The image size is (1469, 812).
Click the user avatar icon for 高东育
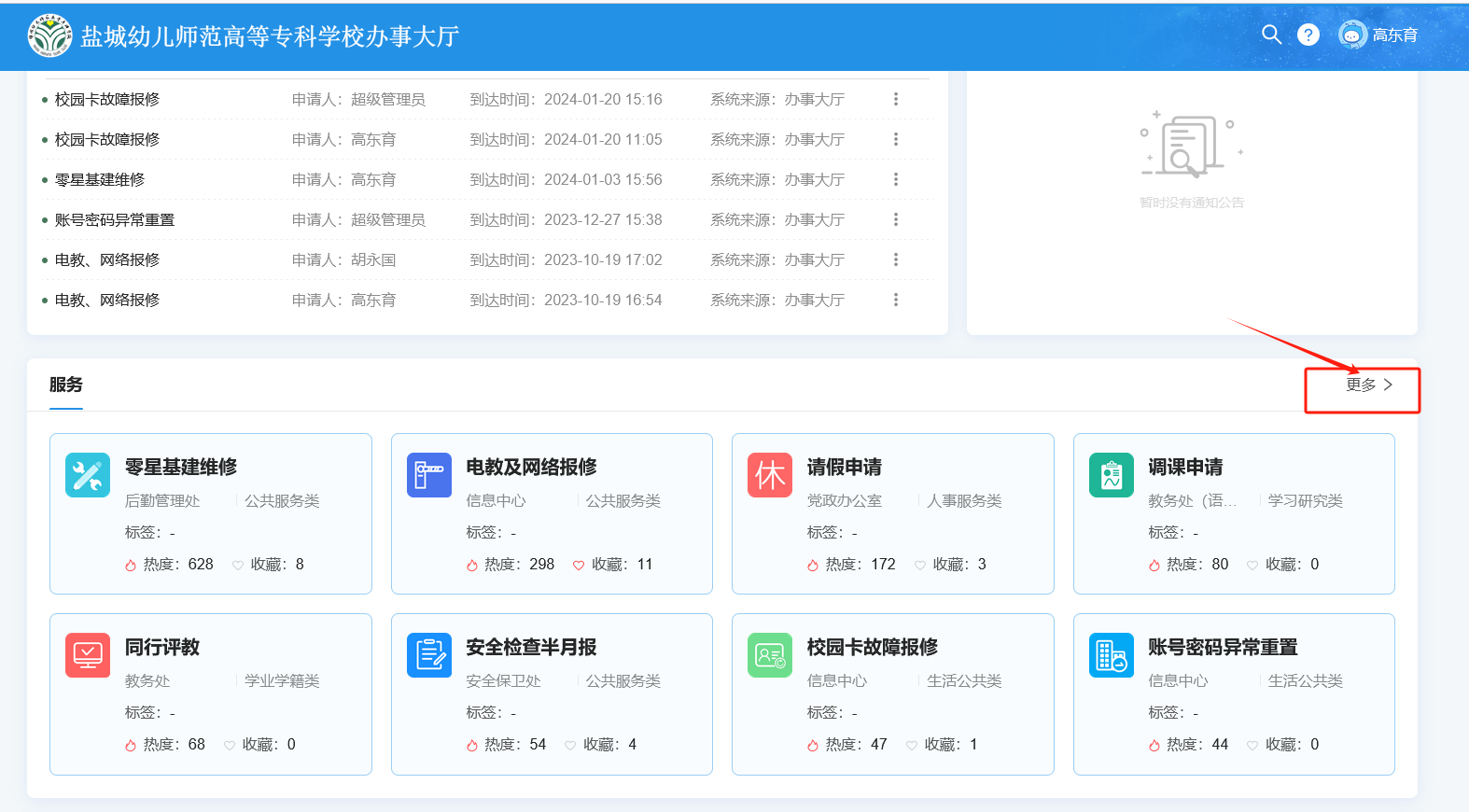point(1351,35)
